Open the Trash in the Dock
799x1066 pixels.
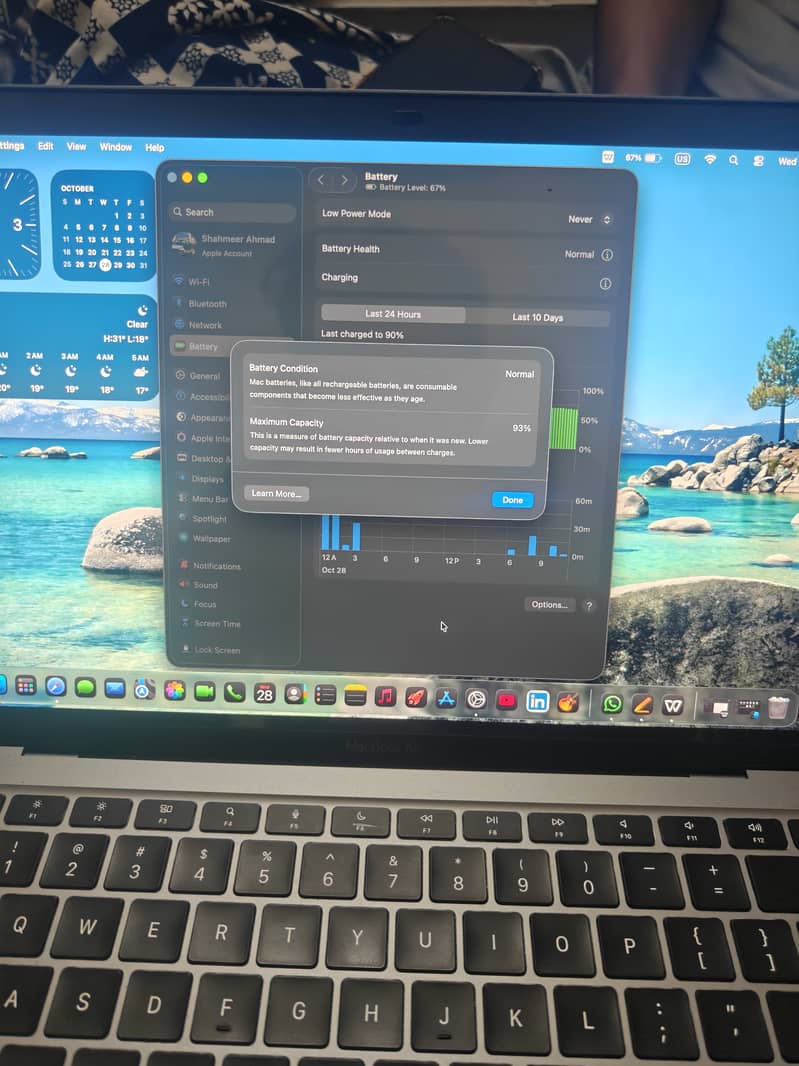coord(779,708)
